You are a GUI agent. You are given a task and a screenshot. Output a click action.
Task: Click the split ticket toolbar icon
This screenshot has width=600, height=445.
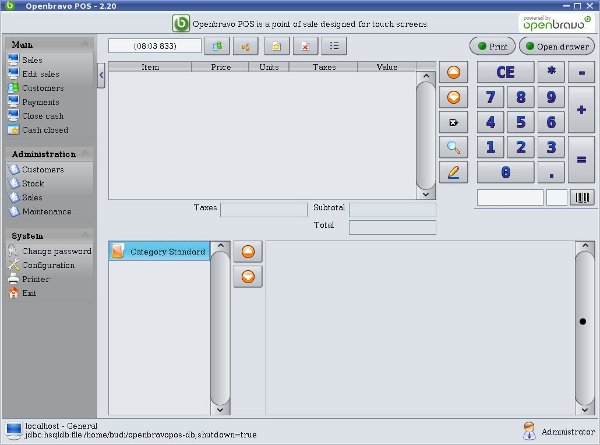(x=246, y=46)
